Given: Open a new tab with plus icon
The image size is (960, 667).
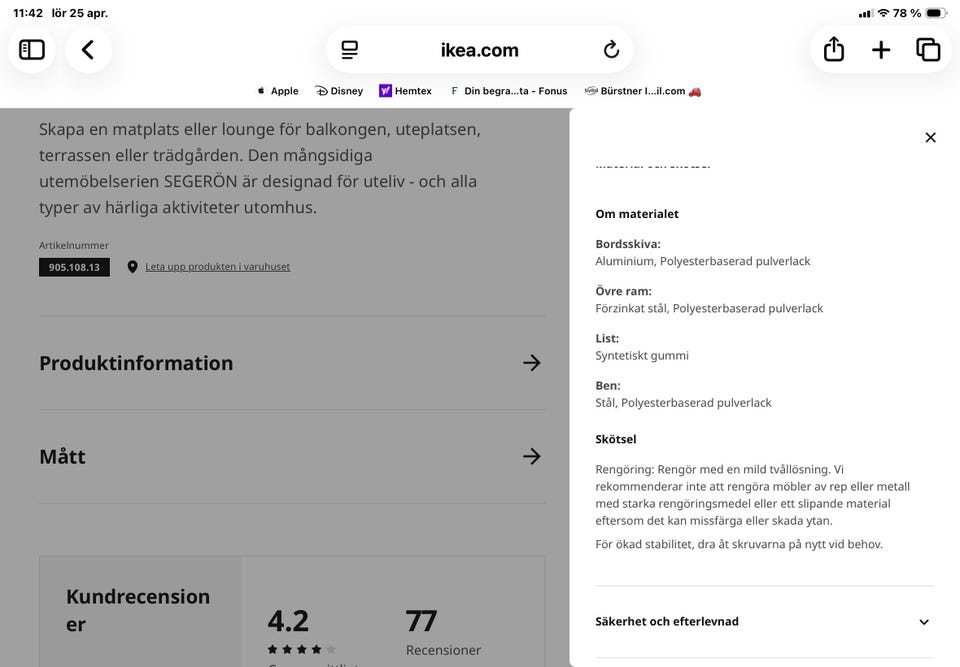Looking at the screenshot, I should 881,50.
